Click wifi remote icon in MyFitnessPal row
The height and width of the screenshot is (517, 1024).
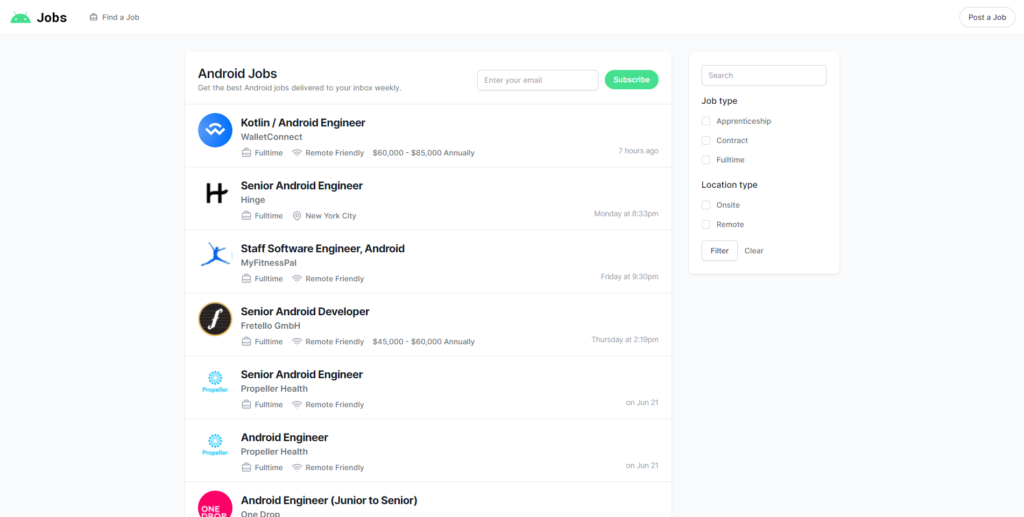296,279
